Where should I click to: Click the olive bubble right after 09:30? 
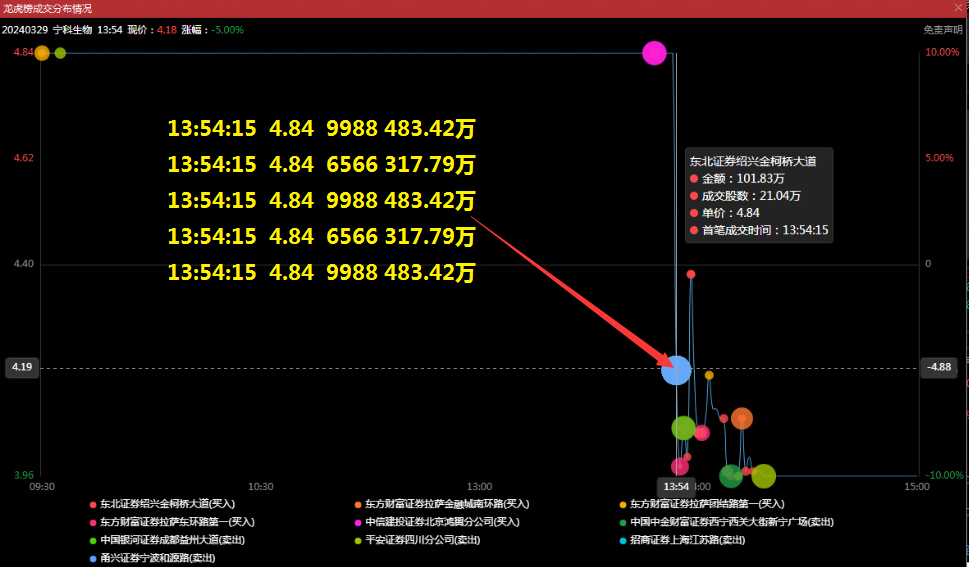(60, 53)
